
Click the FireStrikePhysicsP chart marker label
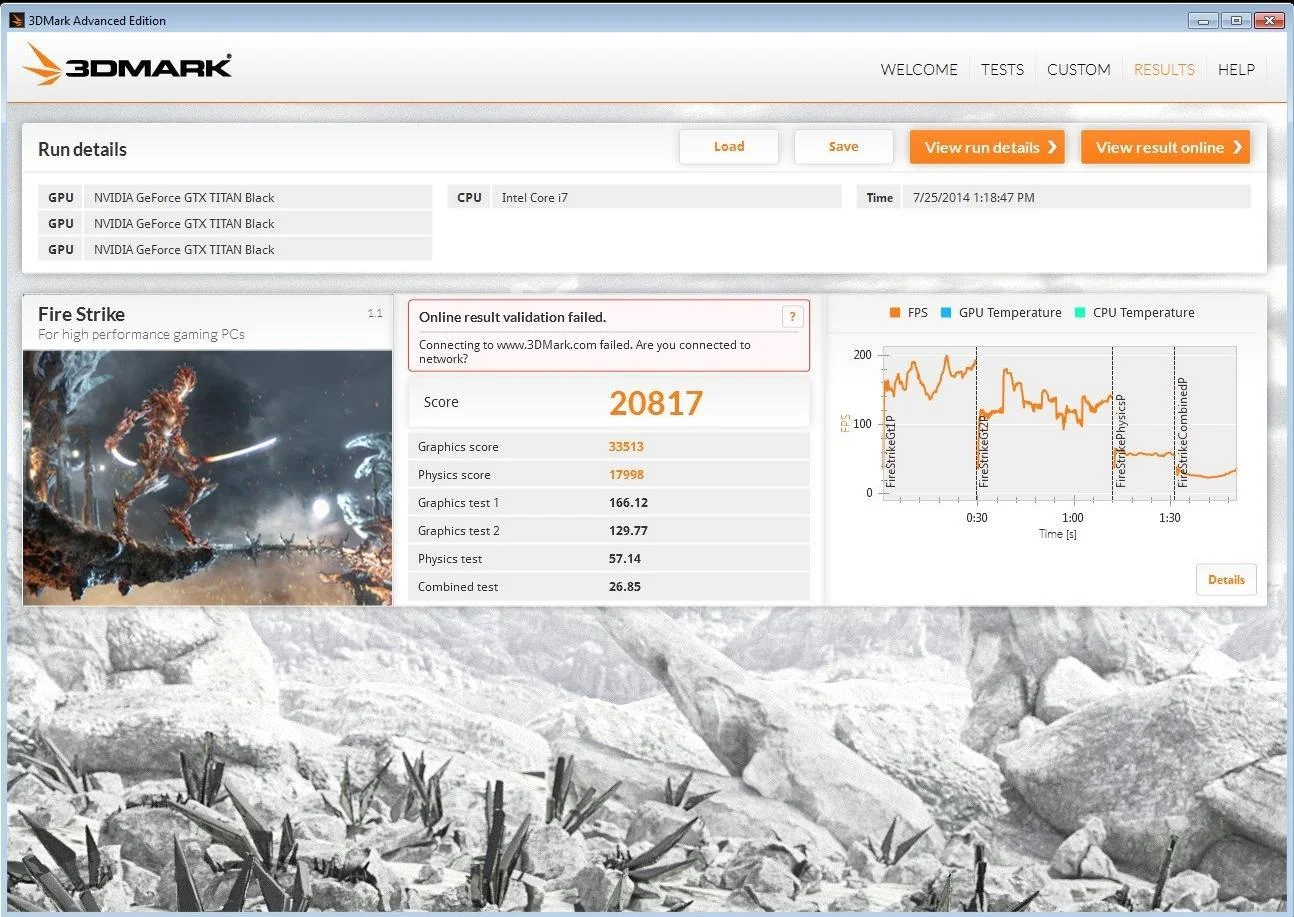(1121, 440)
